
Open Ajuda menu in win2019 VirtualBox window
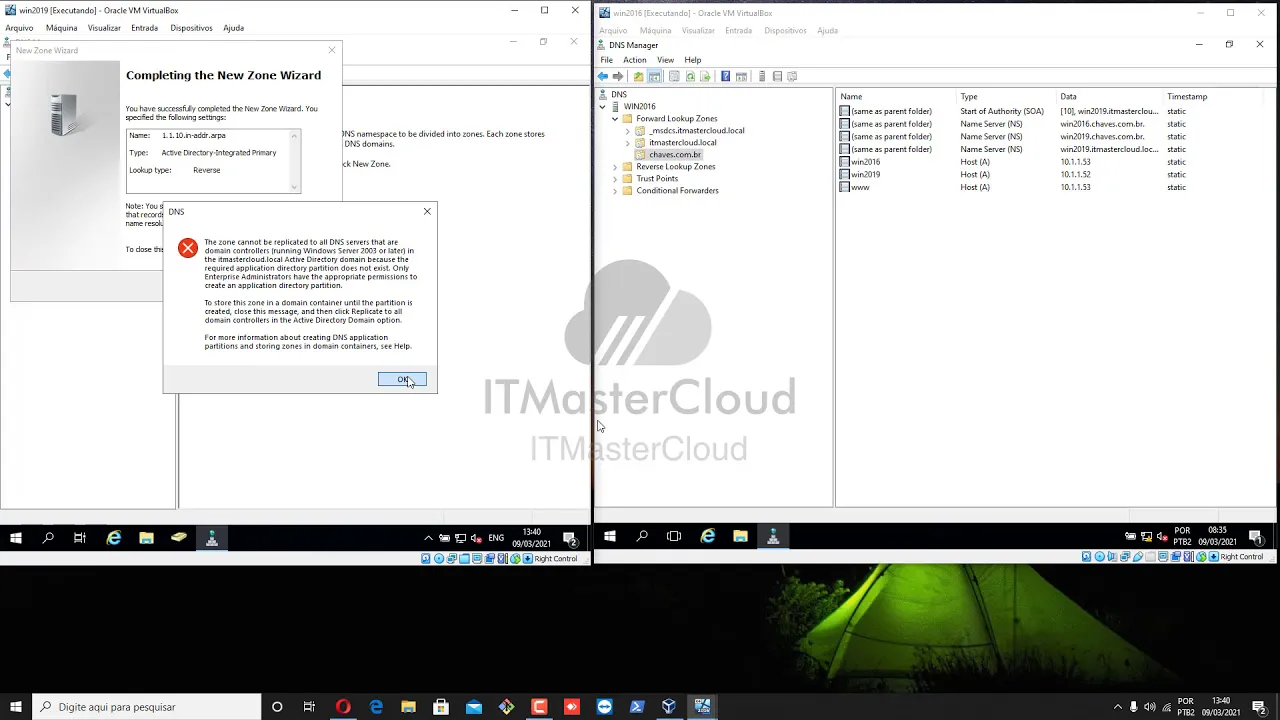(x=233, y=28)
